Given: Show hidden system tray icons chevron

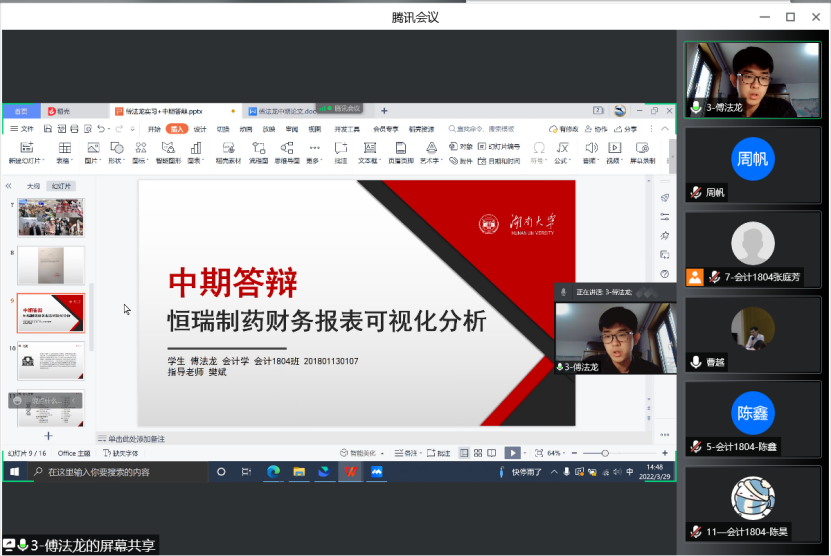Looking at the screenshot, I should tap(554, 472).
